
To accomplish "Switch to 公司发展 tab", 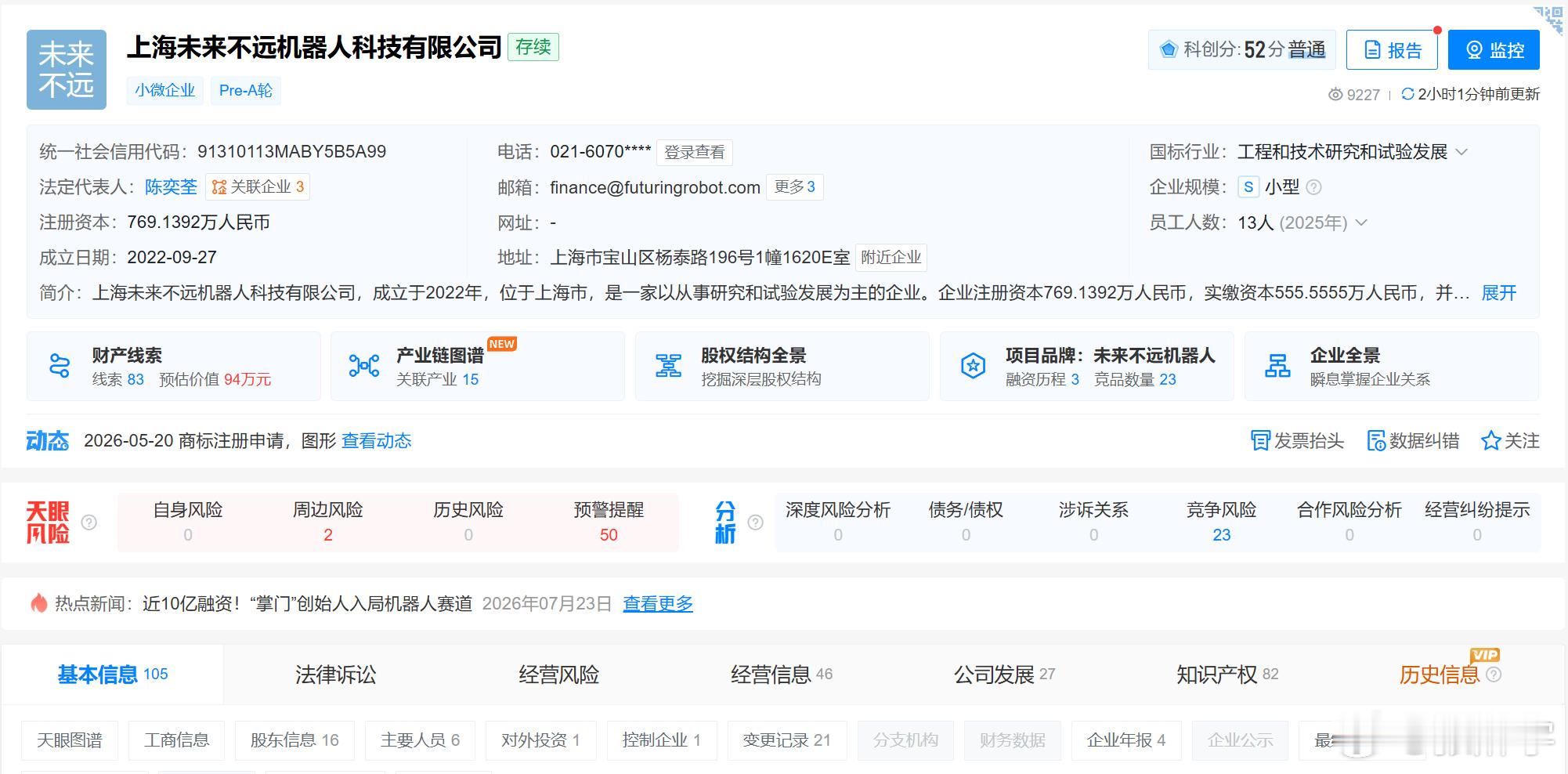I will coord(1004,675).
